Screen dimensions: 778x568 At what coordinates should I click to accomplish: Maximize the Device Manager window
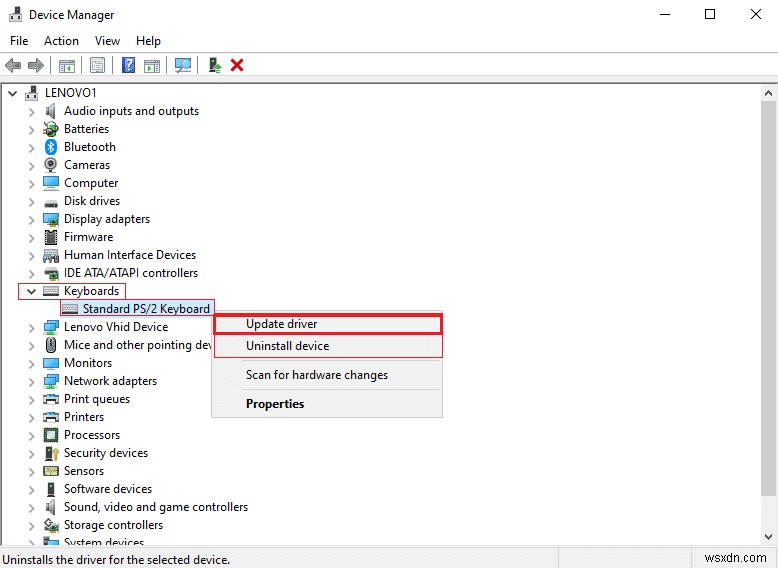click(710, 14)
